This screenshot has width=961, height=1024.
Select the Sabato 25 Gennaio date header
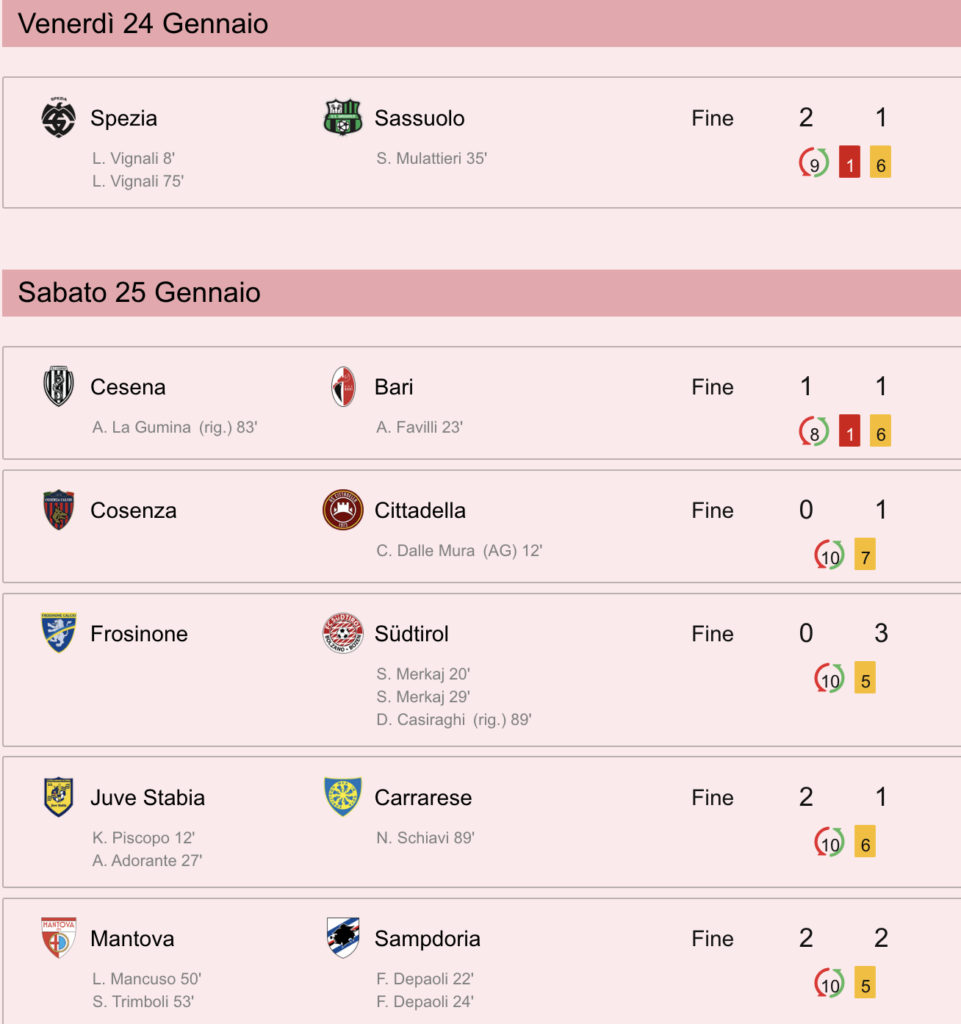[x=481, y=293]
